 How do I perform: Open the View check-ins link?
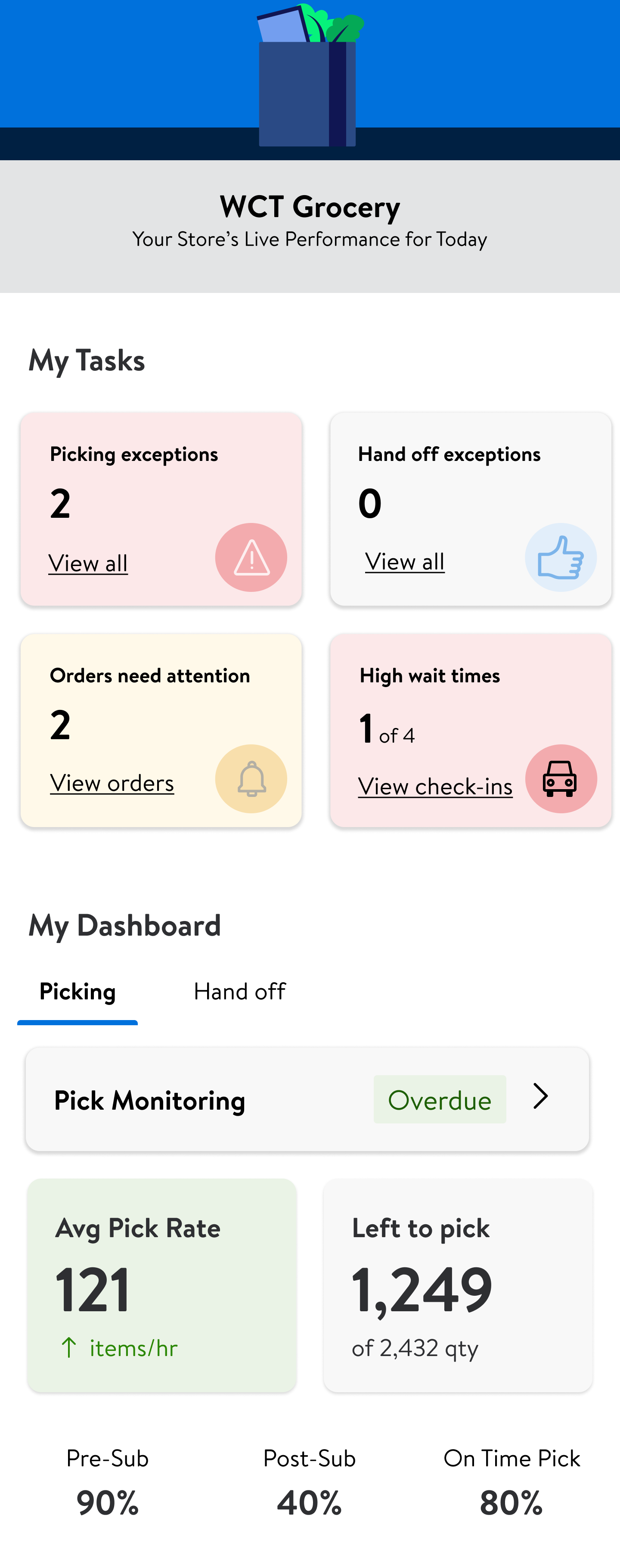[x=435, y=787]
